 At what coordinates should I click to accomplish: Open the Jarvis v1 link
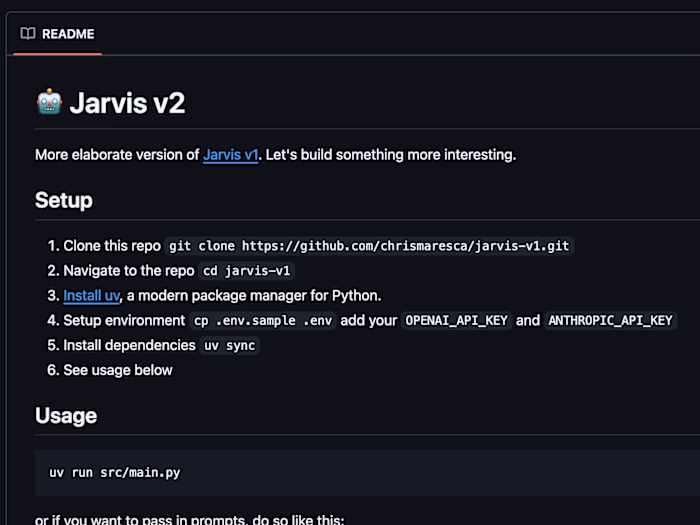point(230,155)
